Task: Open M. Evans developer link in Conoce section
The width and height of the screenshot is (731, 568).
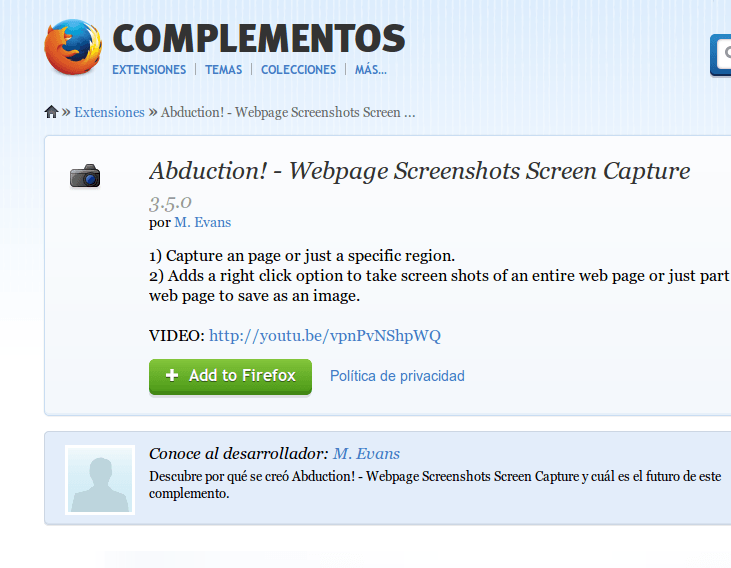Action: tap(366, 454)
